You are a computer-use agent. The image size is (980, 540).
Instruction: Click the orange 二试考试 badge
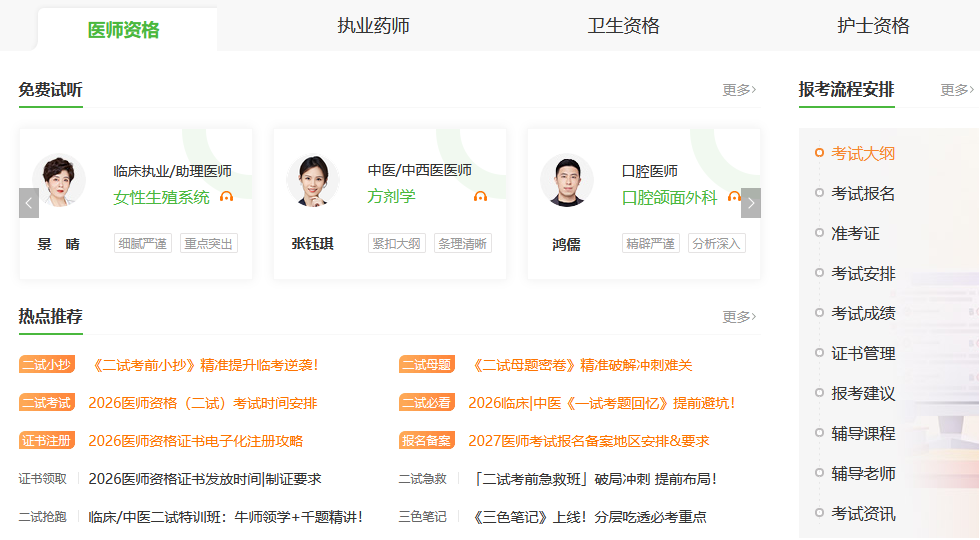(x=47, y=402)
